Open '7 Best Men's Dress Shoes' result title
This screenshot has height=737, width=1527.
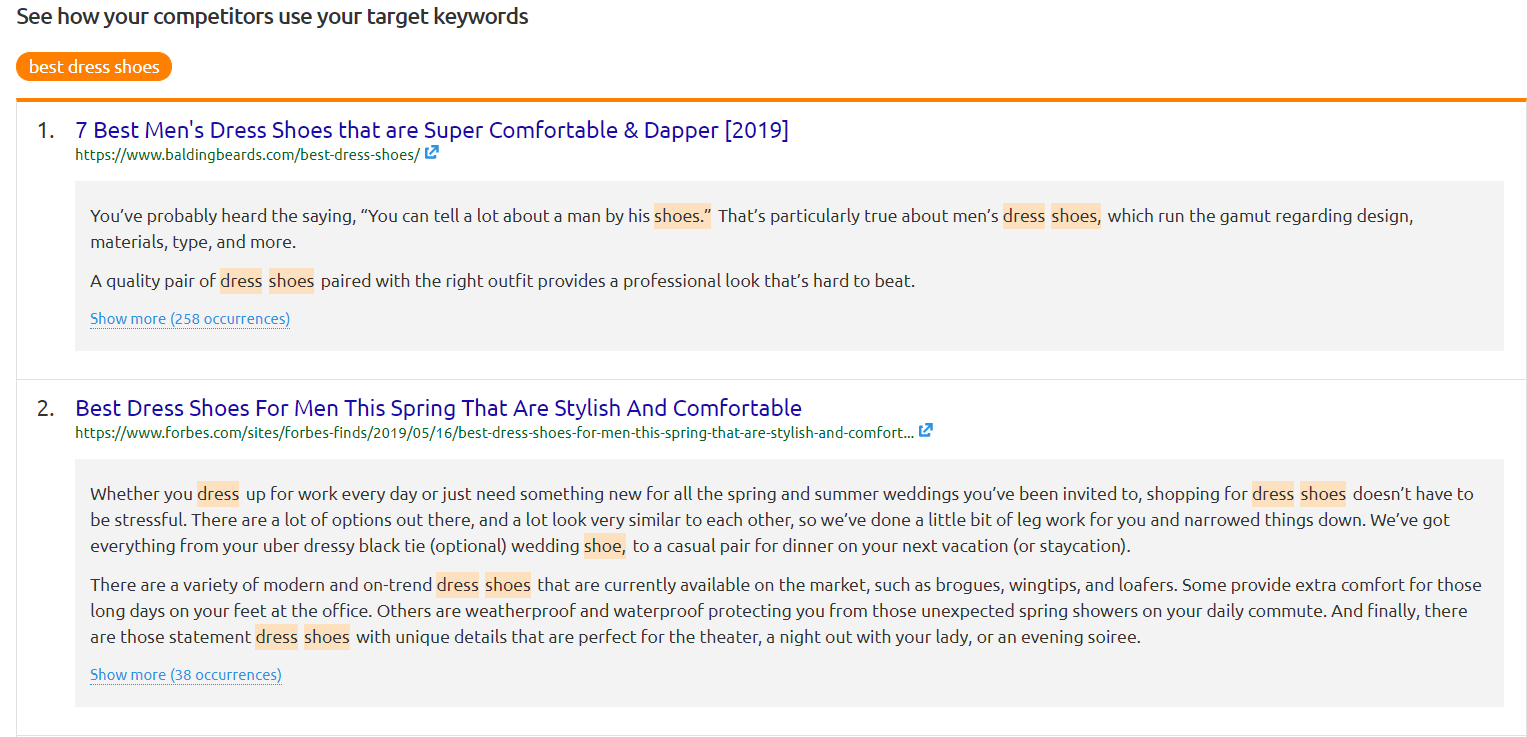[x=432, y=130]
